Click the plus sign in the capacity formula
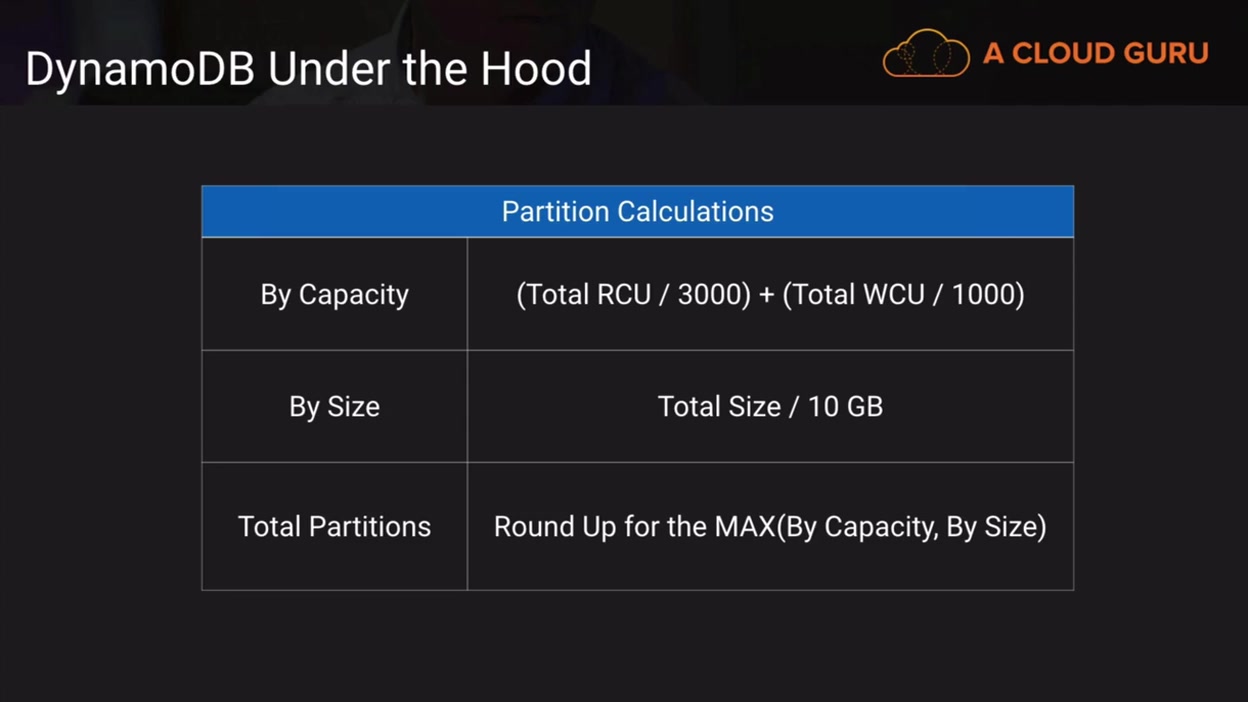 pyautogui.click(x=766, y=295)
